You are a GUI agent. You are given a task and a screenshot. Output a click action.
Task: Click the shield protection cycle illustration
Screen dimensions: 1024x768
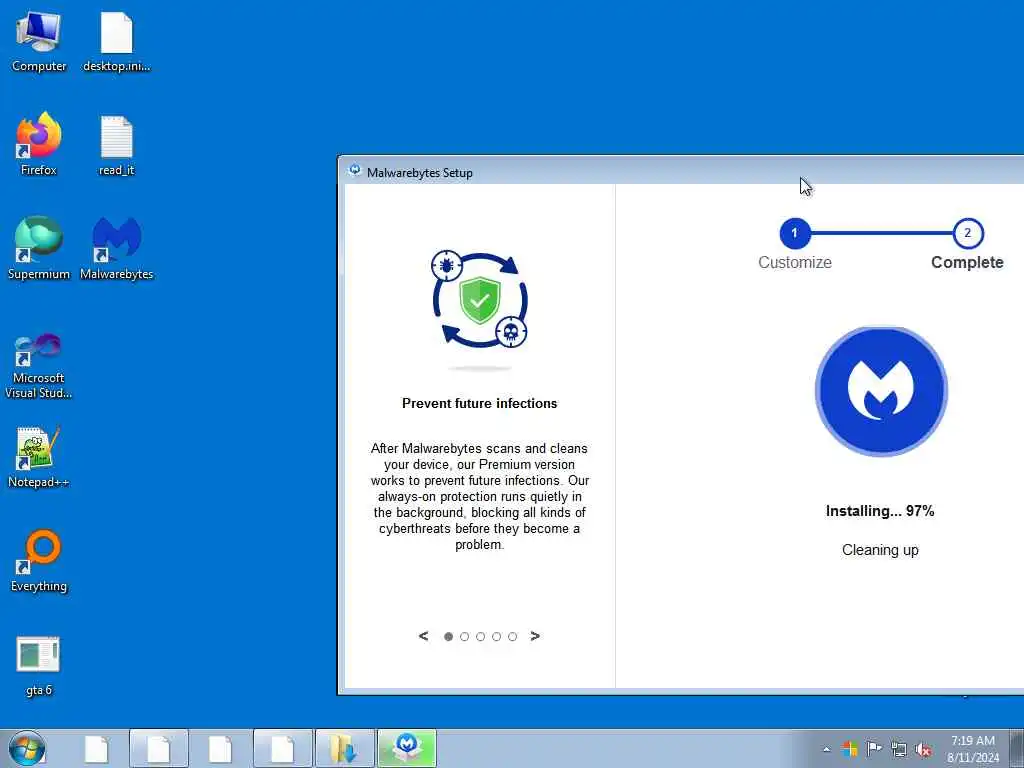pyautogui.click(x=480, y=300)
